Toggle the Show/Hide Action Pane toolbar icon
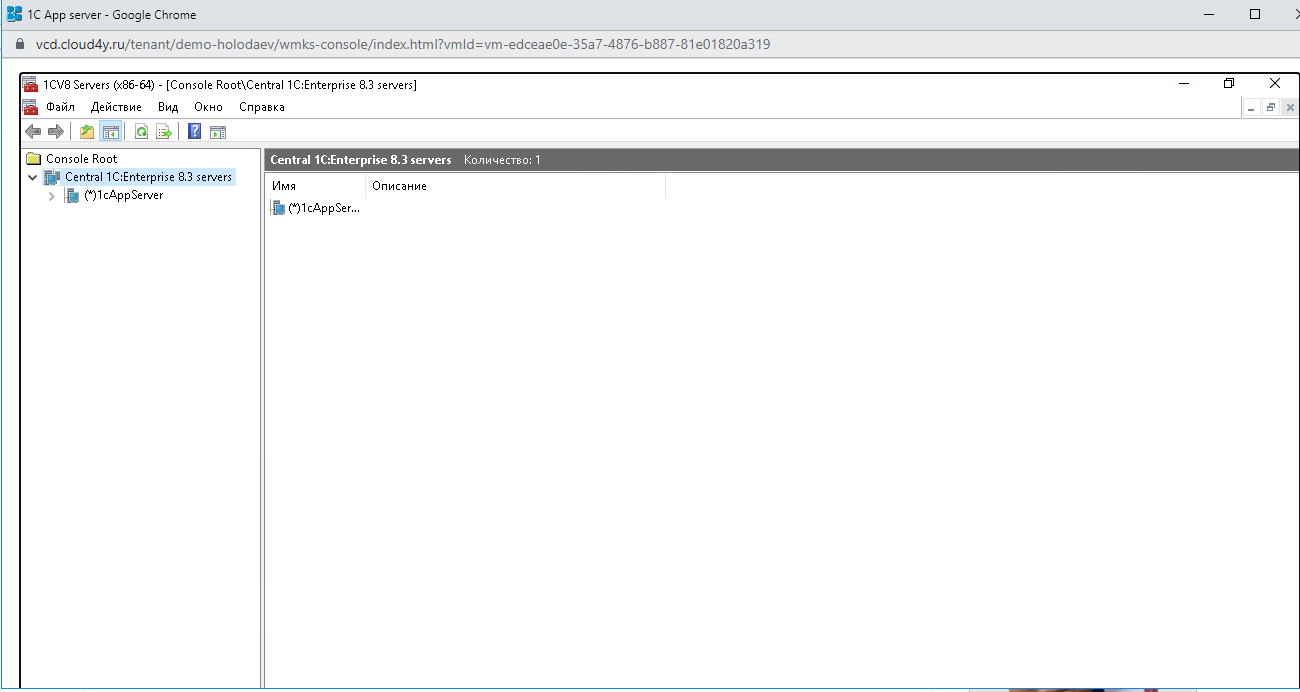 (x=218, y=132)
